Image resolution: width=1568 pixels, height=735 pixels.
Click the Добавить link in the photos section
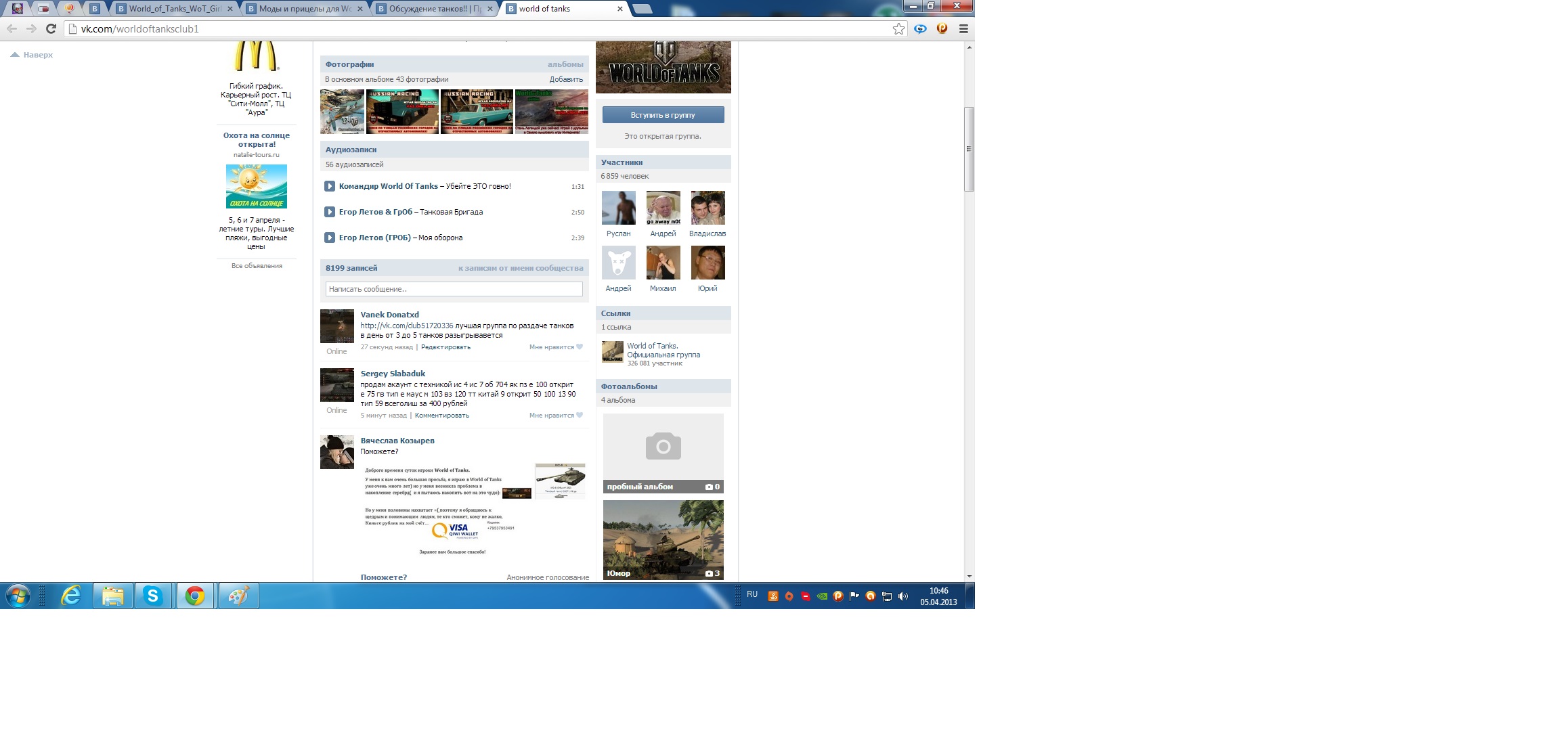566,79
